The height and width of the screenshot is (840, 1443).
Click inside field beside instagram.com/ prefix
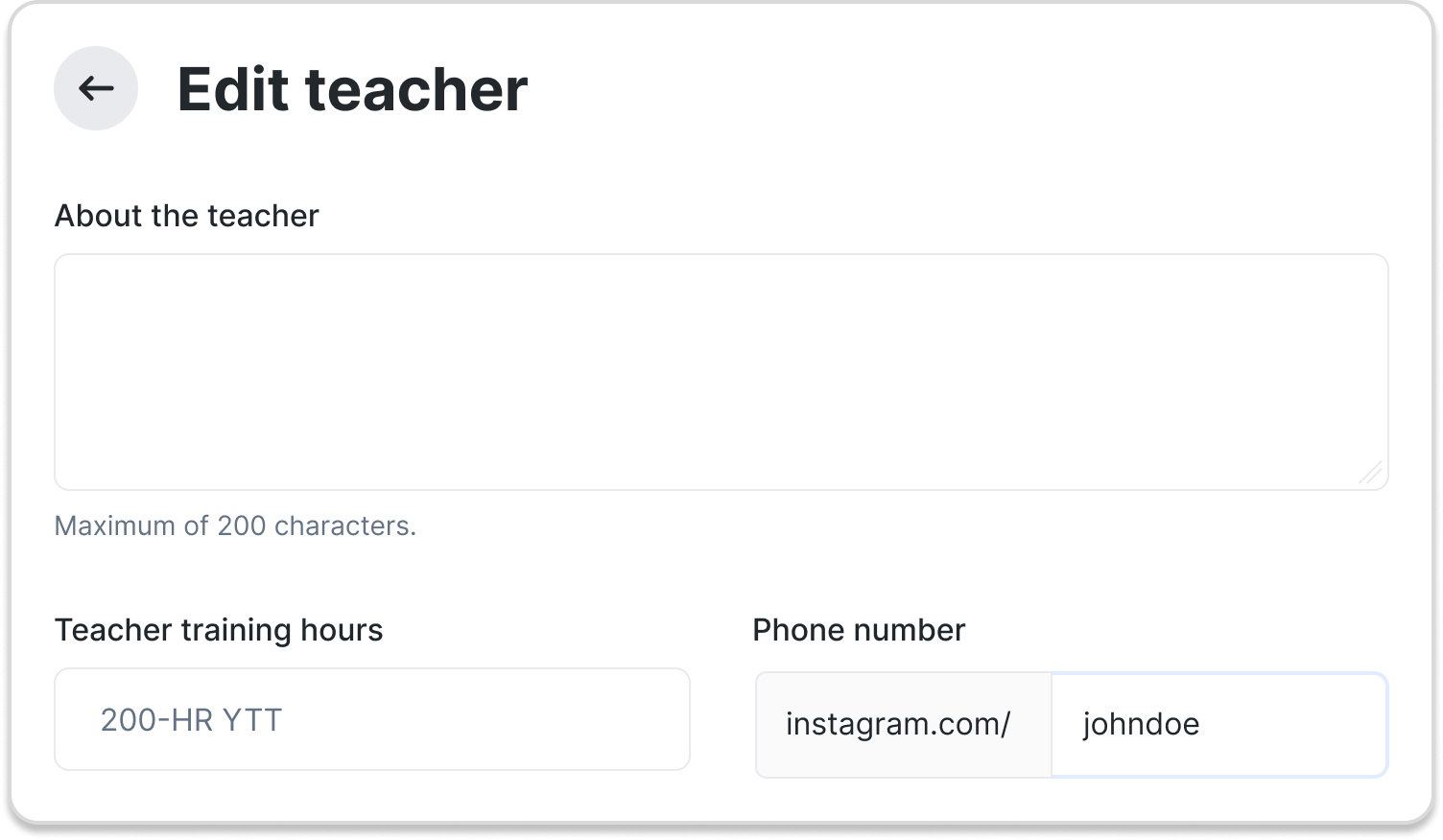[x=1219, y=724]
